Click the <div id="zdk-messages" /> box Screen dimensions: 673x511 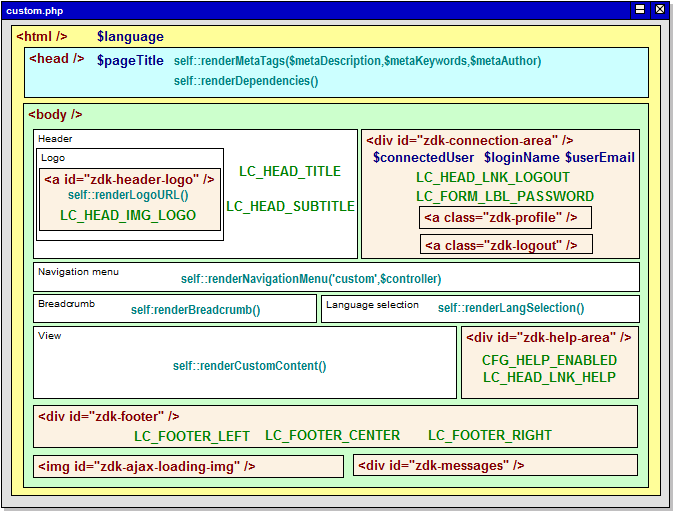[x=495, y=465]
